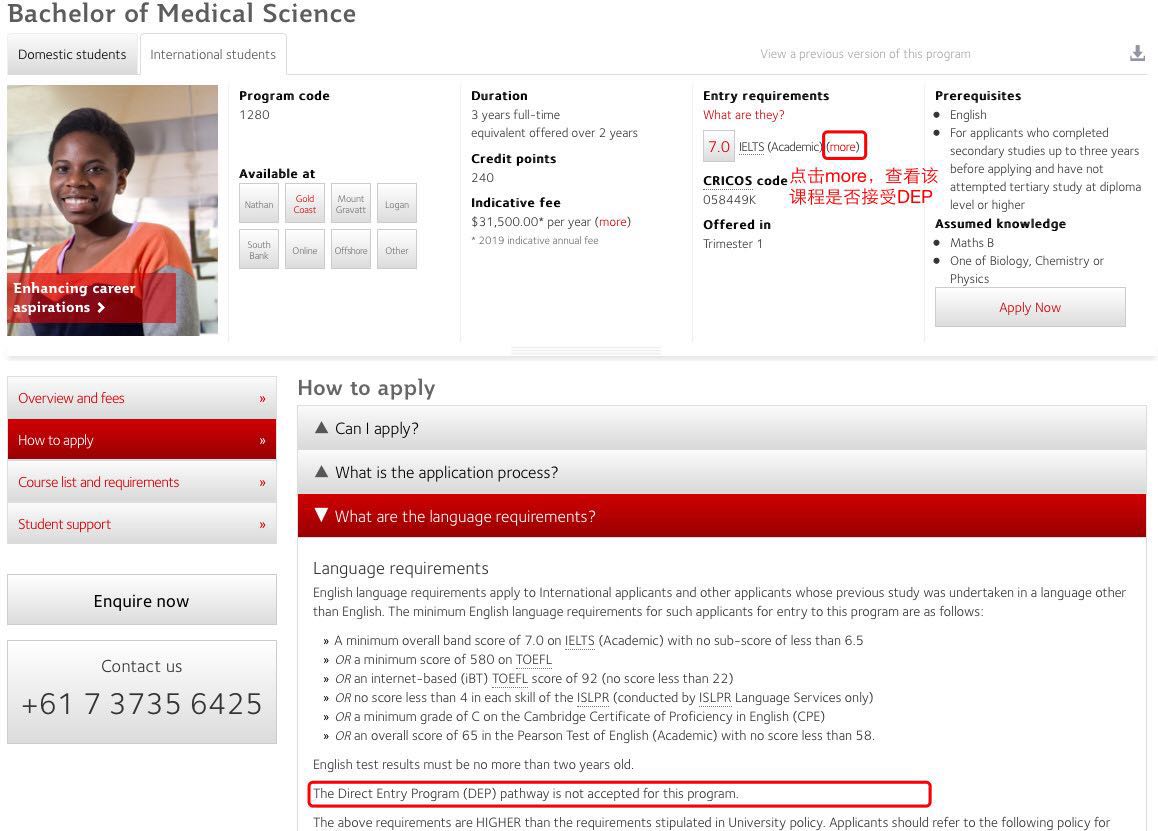Open Course list and requirements menu item
This screenshot has width=1158, height=831.
(141, 482)
